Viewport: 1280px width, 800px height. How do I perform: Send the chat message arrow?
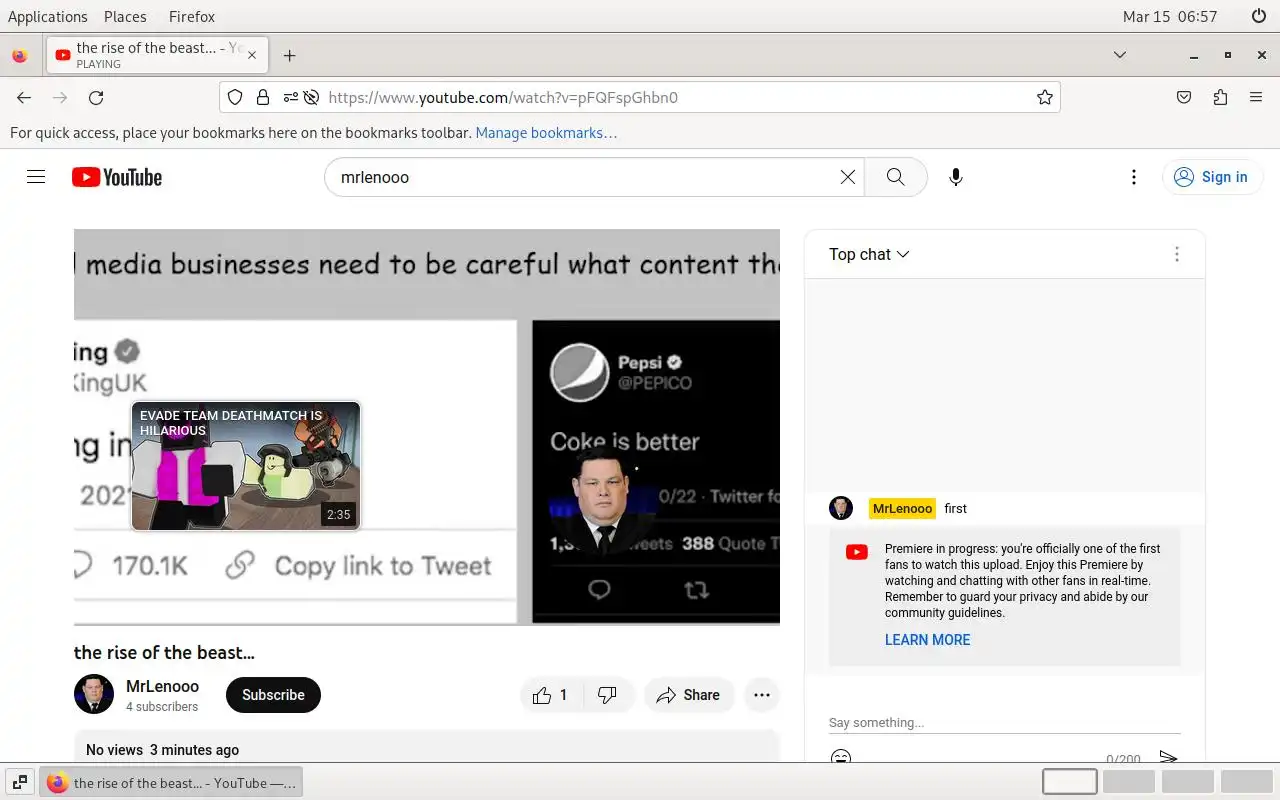coord(1168,758)
